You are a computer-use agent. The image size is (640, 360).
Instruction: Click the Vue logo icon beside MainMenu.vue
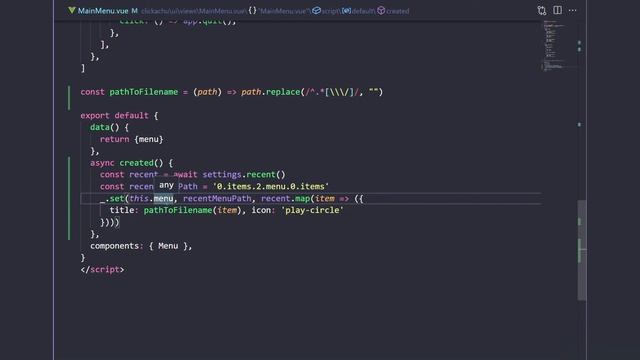72,11
